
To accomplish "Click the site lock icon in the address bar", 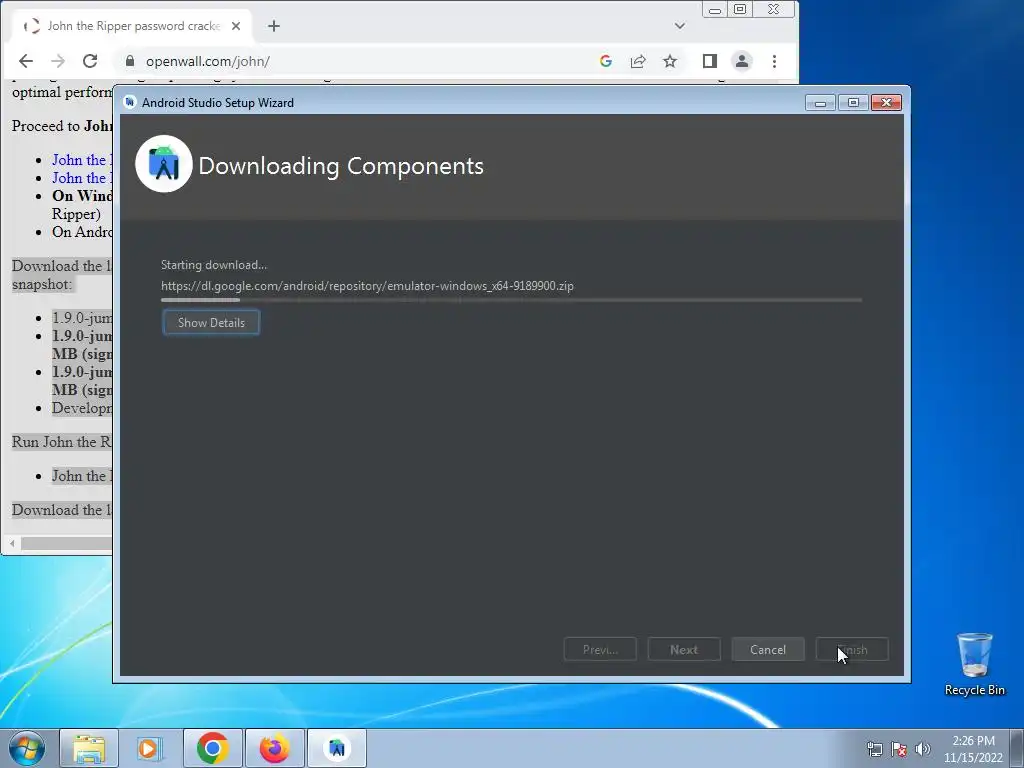I will (129, 61).
